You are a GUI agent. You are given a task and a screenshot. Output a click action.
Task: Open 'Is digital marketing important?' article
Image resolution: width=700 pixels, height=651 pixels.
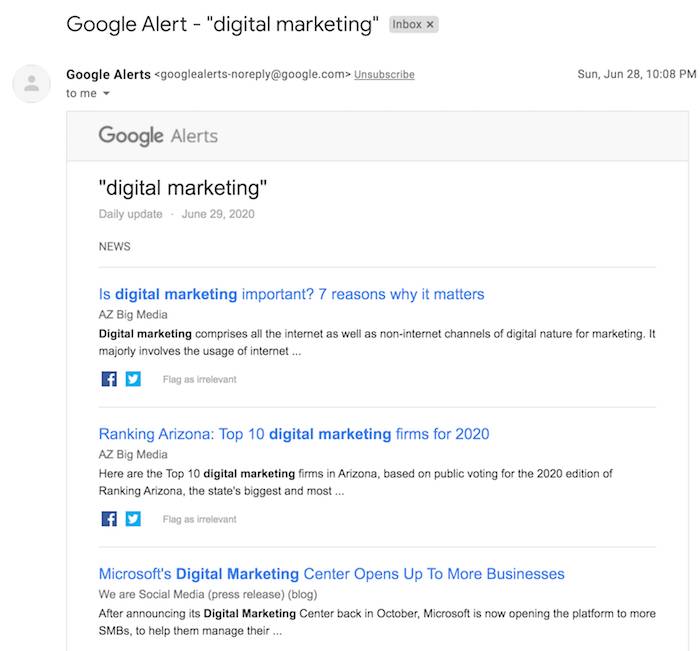292,294
